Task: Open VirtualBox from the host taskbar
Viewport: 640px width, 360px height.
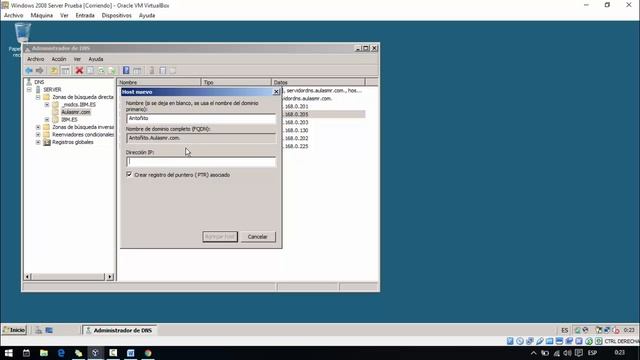Action: [96, 353]
